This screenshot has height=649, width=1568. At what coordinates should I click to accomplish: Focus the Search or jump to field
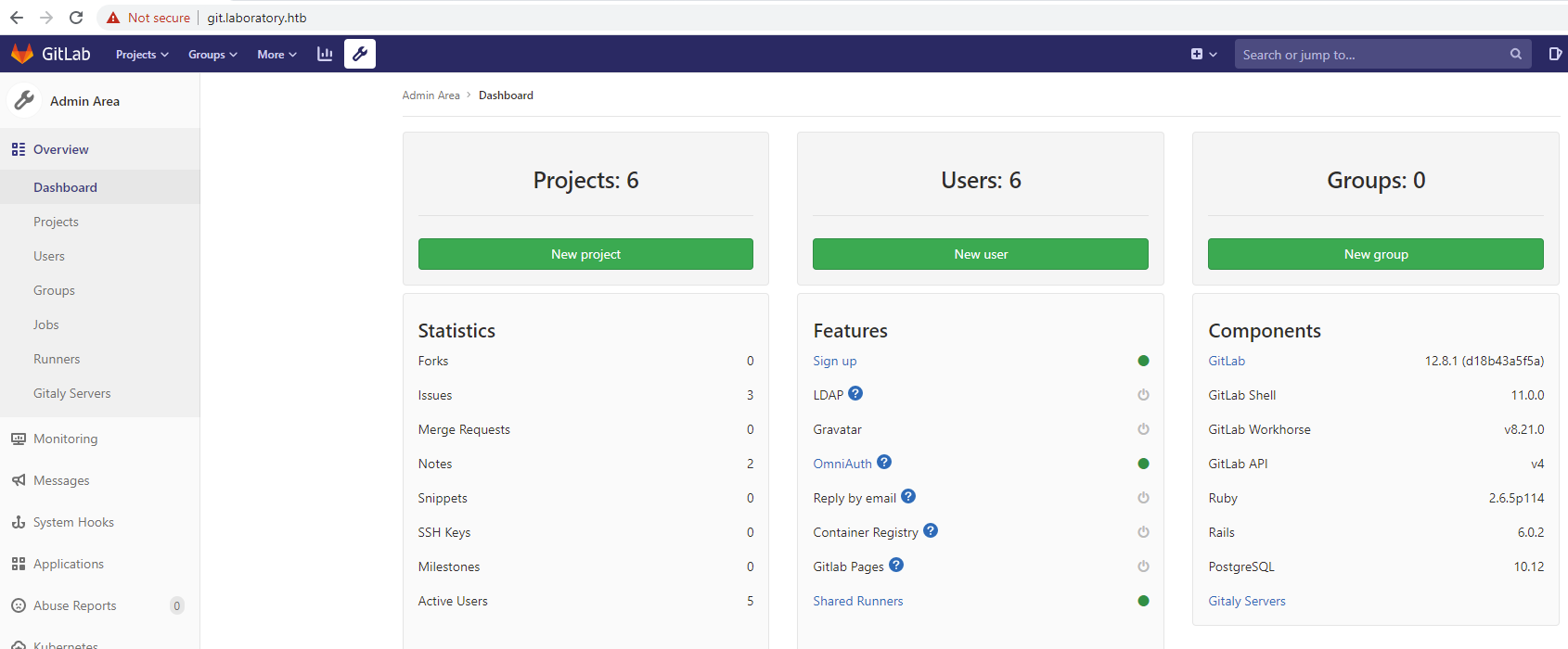(x=1373, y=55)
